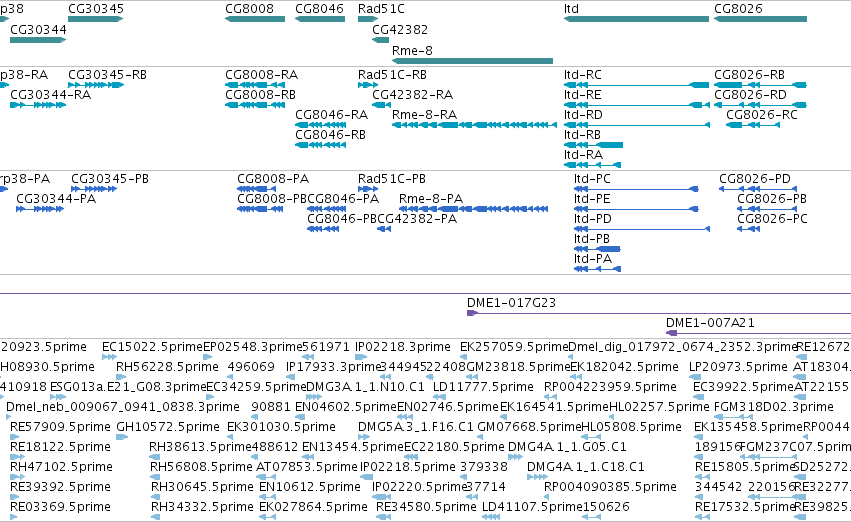Select the CG8026-RB transcript label
The height and width of the screenshot is (522, 851).
tap(750, 75)
